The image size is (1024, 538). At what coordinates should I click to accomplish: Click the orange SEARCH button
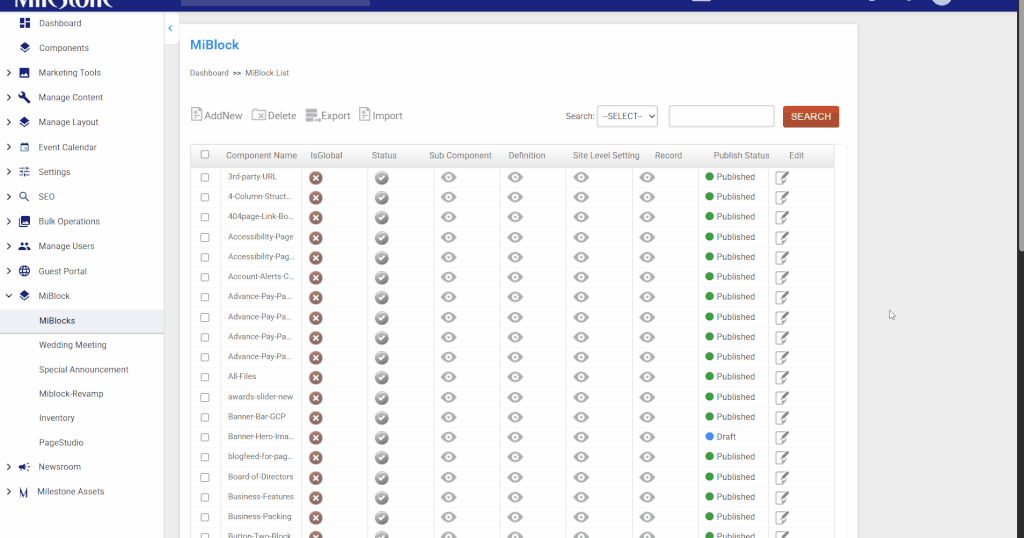point(810,116)
